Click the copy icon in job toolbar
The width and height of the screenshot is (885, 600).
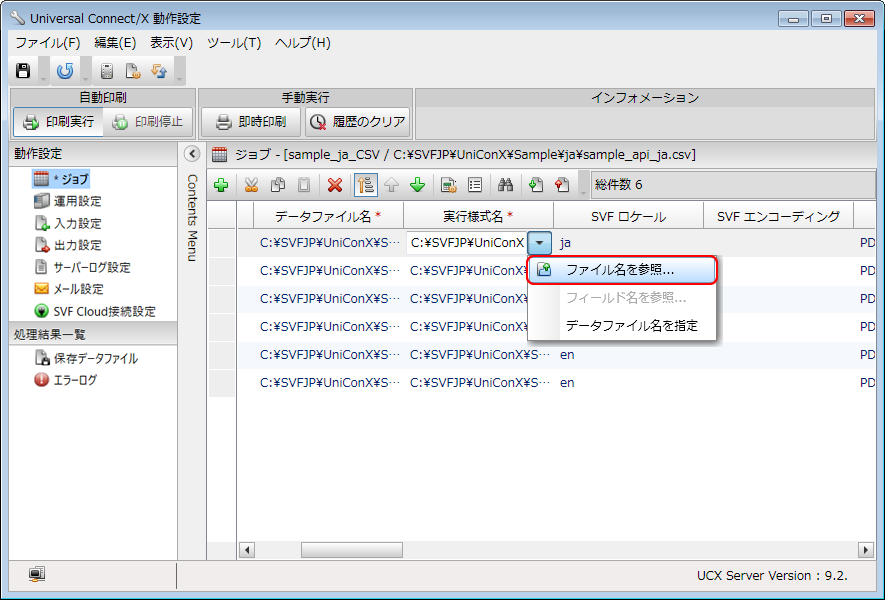coord(278,185)
